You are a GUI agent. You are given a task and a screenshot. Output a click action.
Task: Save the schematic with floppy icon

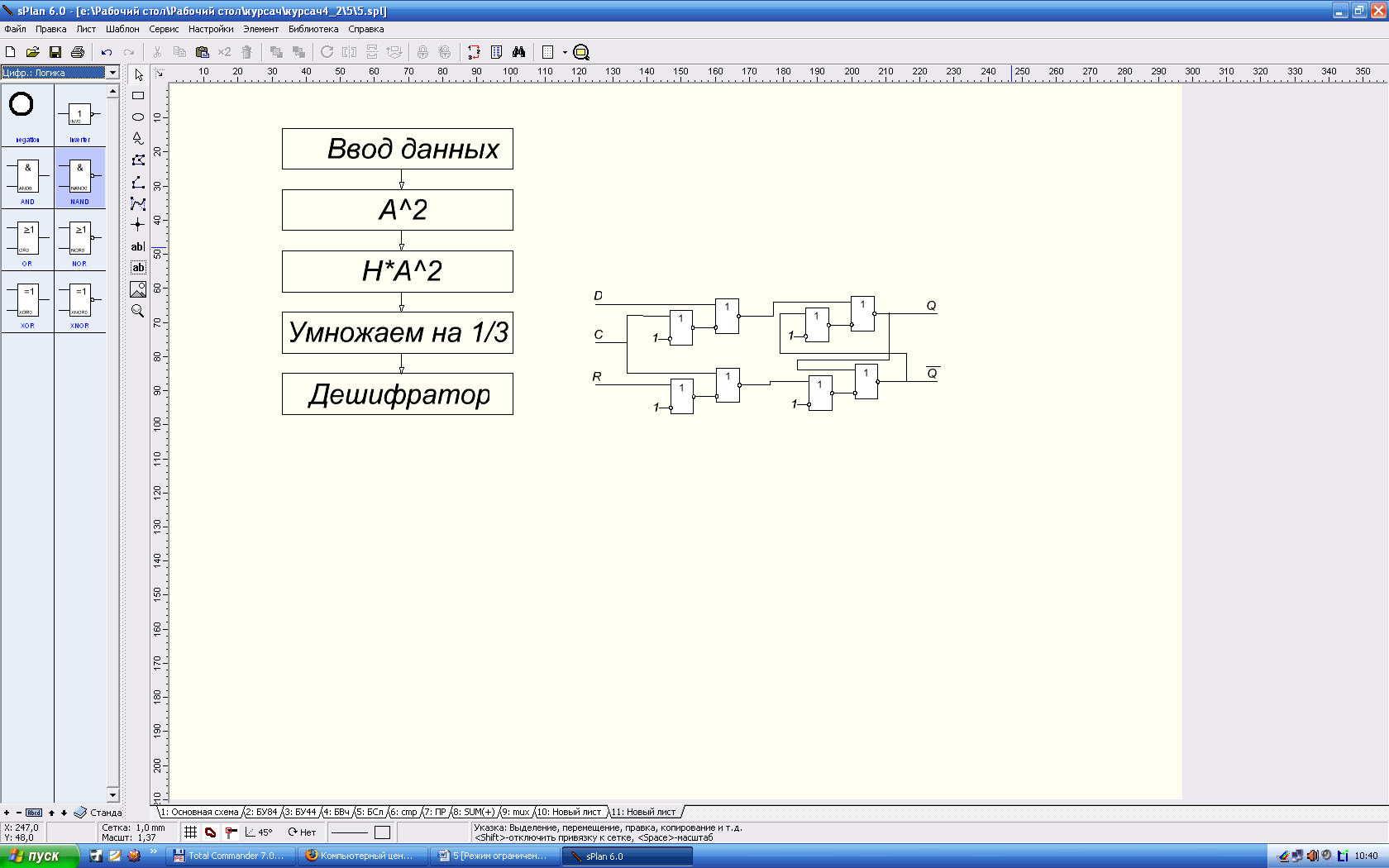55,52
